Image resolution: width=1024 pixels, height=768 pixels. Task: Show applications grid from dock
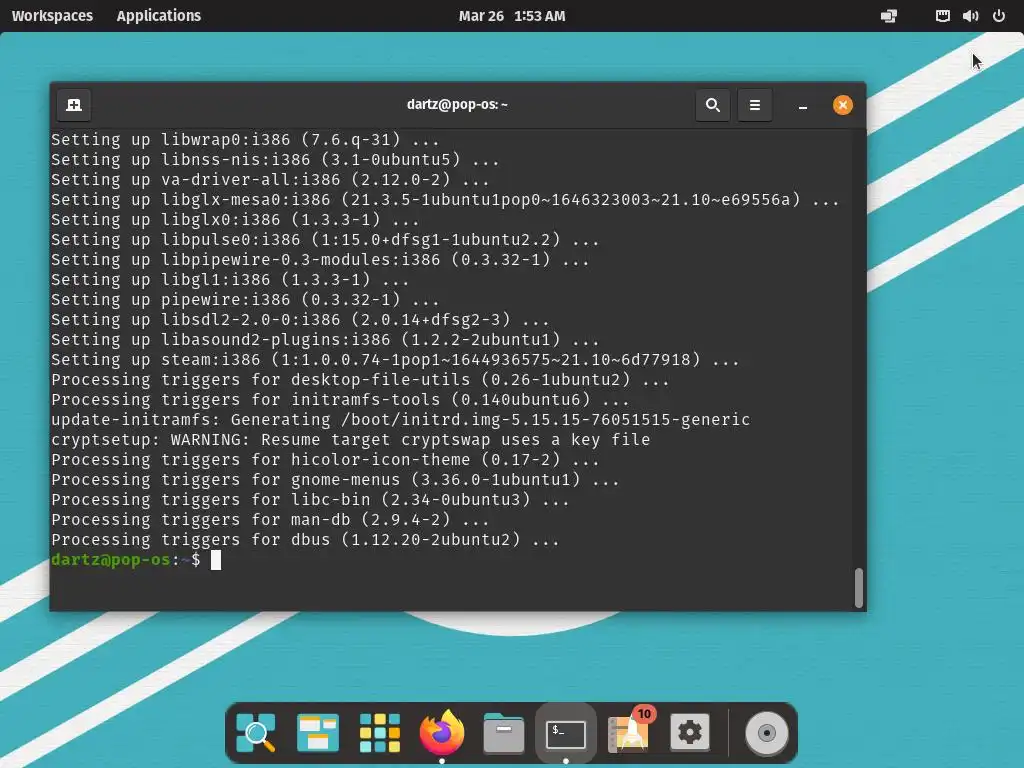pos(379,733)
